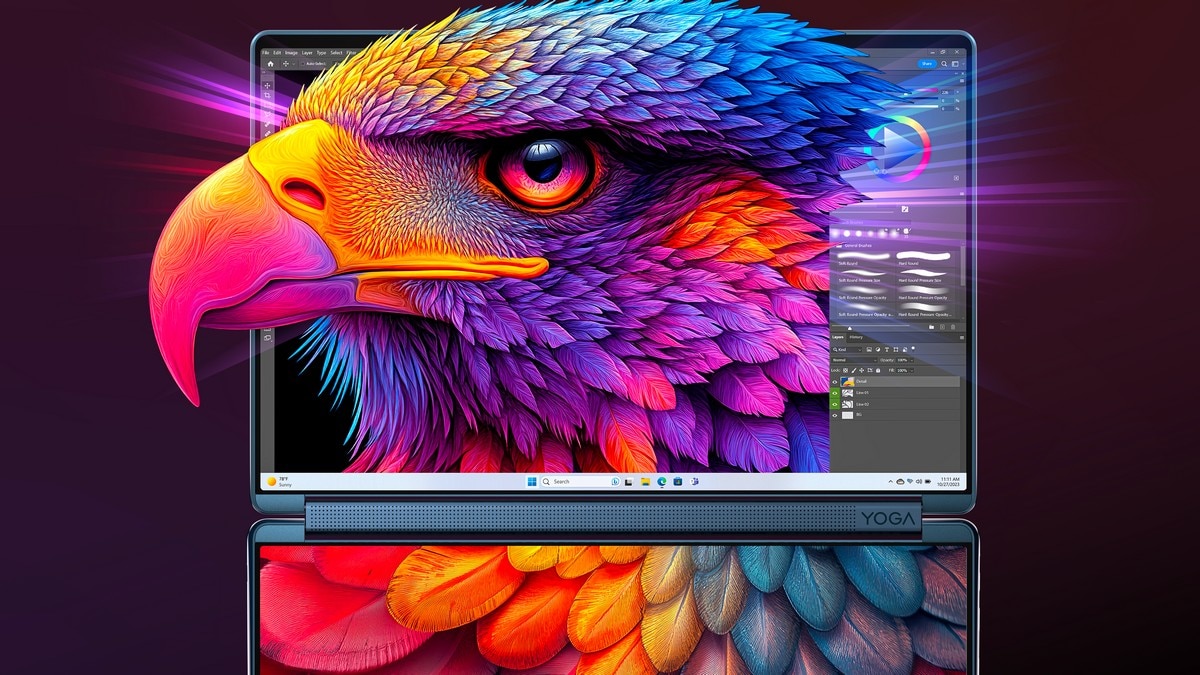1200x675 pixels.
Task: Select the BG layer thumbnail
Action: tap(848, 415)
